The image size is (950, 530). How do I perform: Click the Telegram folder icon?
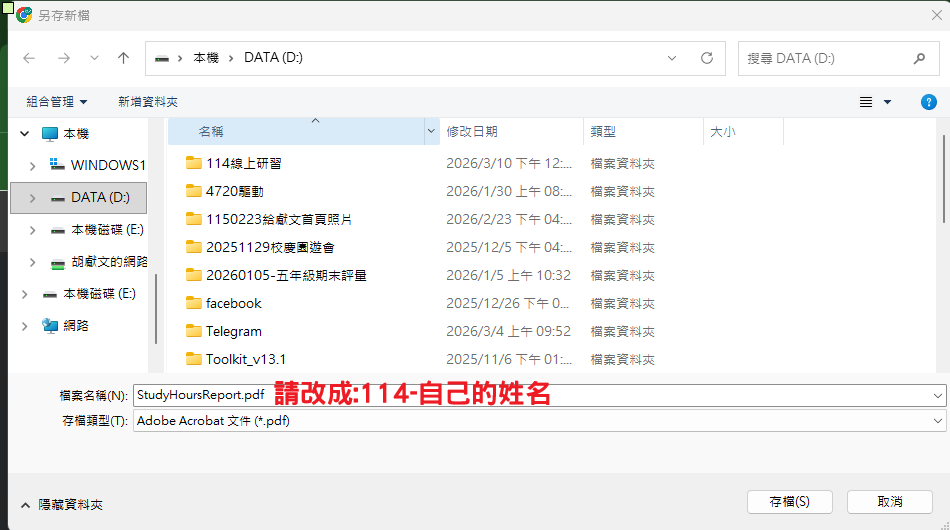coord(194,331)
